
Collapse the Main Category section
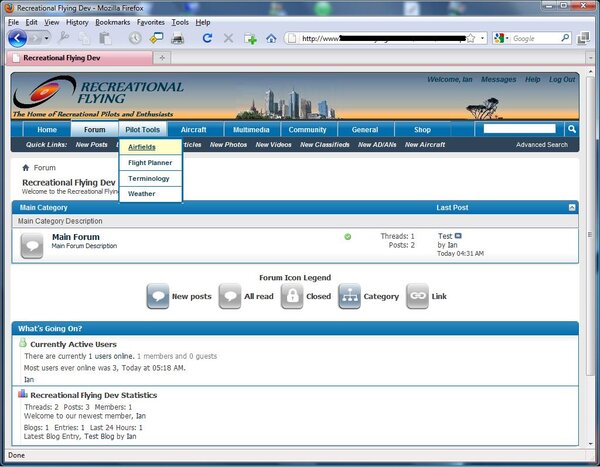572,207
